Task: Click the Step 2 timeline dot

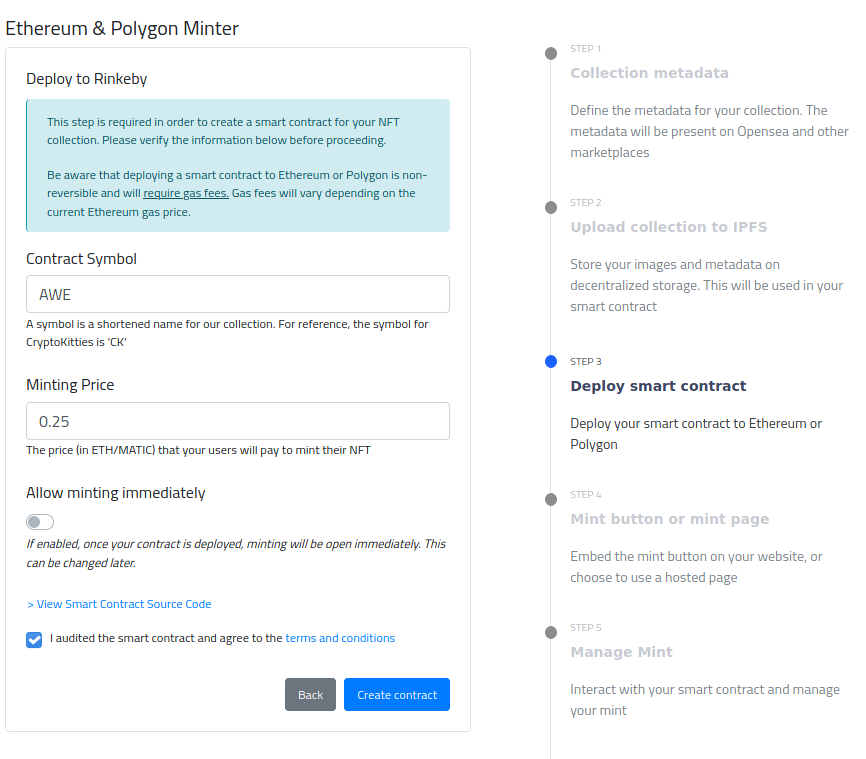Action: [551, 208]
